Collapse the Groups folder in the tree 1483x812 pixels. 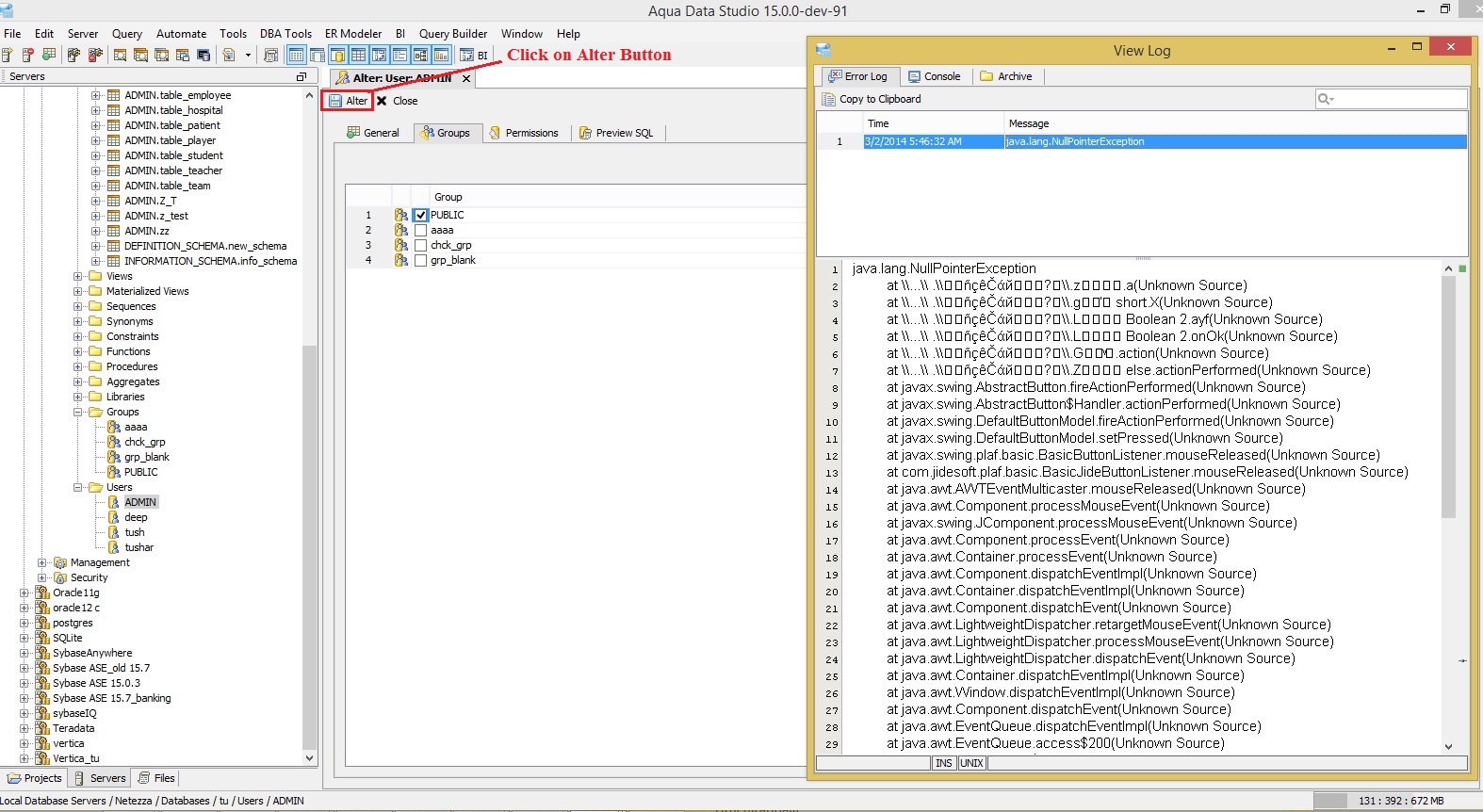[x=78, y=412]
